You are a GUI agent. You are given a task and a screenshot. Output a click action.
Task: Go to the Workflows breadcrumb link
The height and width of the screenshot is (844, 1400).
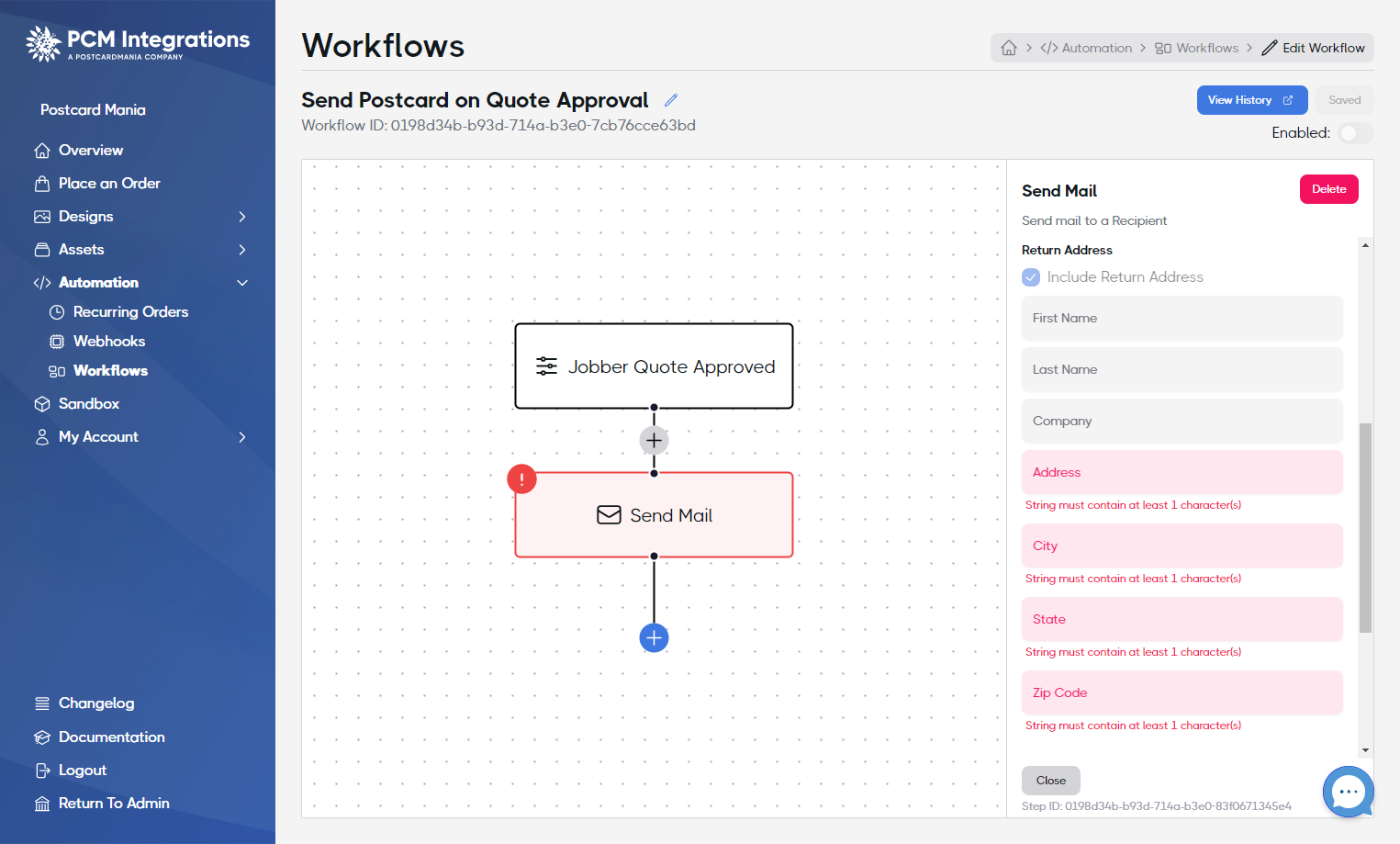pyautogui.click(x=1197, y=48)
